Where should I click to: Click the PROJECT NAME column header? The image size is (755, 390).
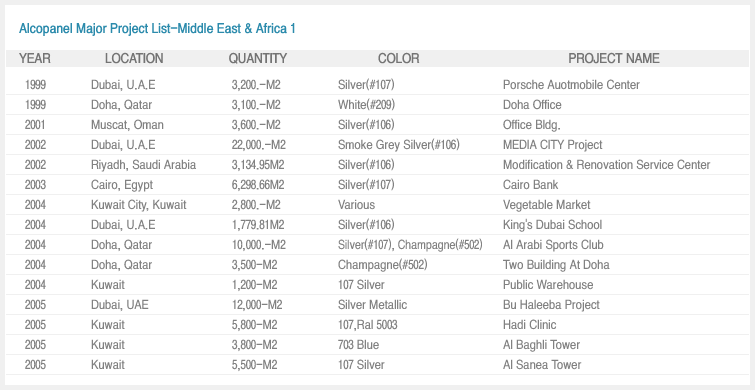coord(614,59)
